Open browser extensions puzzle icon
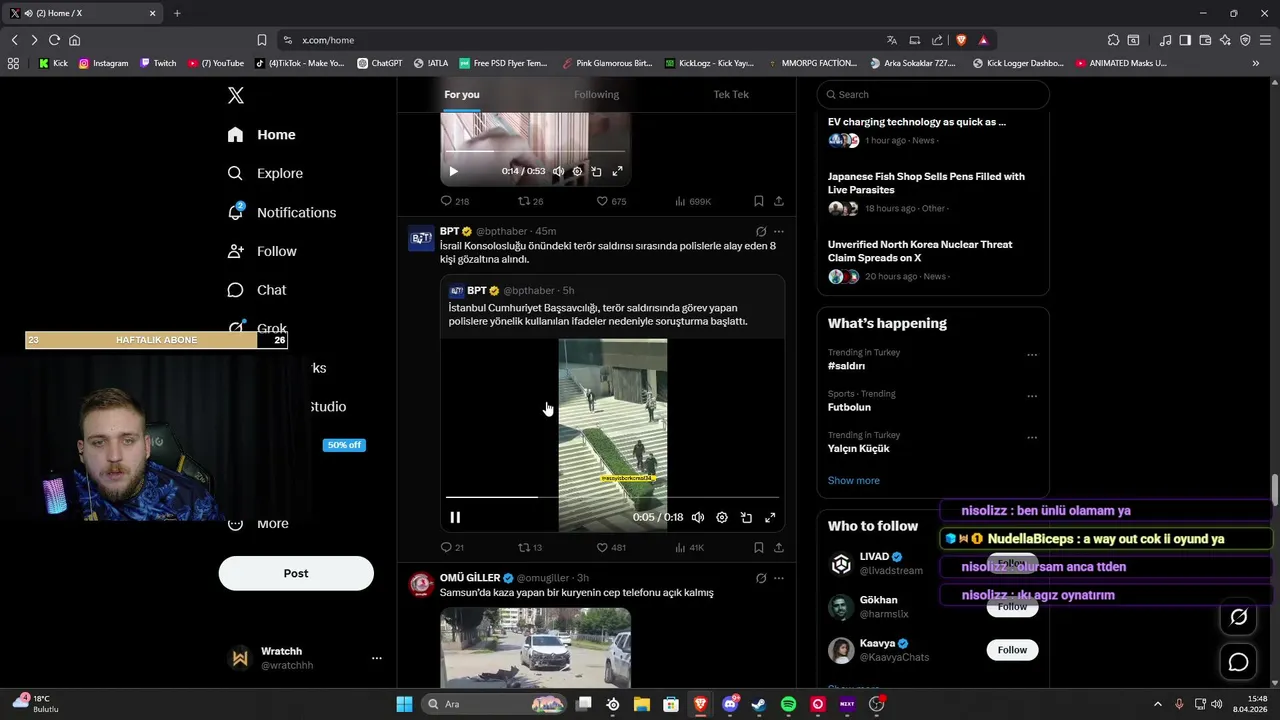Screen dimensions: 1280x720 point(1113,40)
